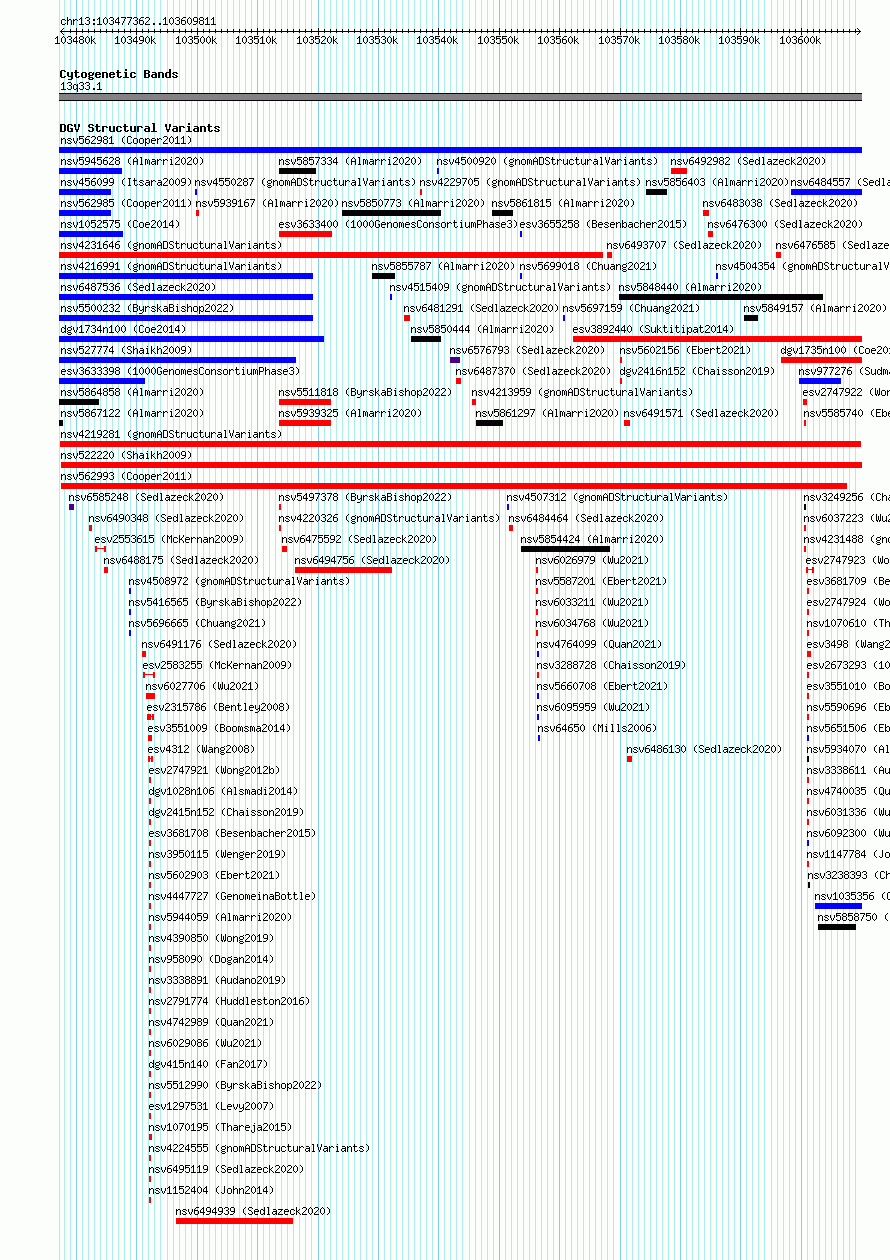The image size is (890, 1260).
Task: Click the black nsv5848440 feature bar
Action: 721,297
